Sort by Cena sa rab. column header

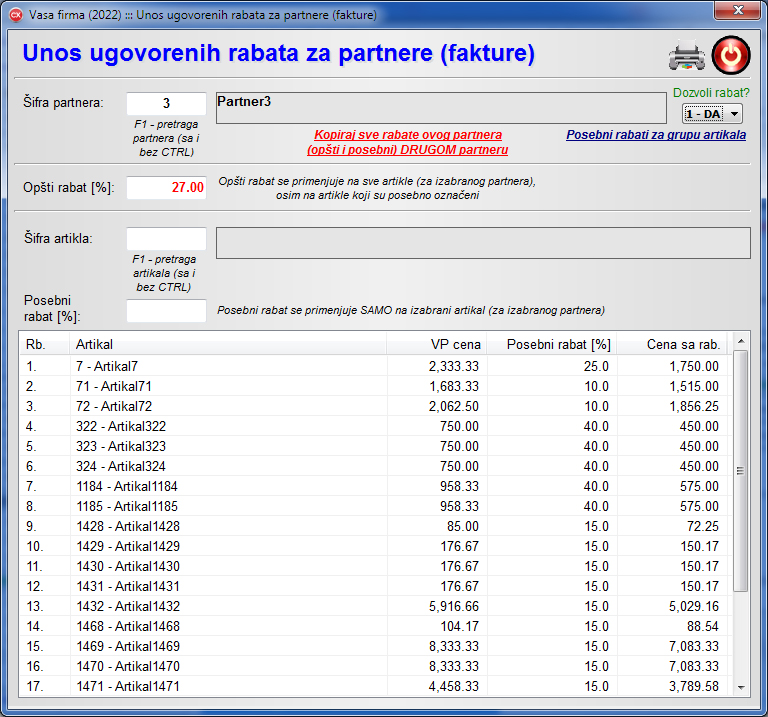(672, 344)
